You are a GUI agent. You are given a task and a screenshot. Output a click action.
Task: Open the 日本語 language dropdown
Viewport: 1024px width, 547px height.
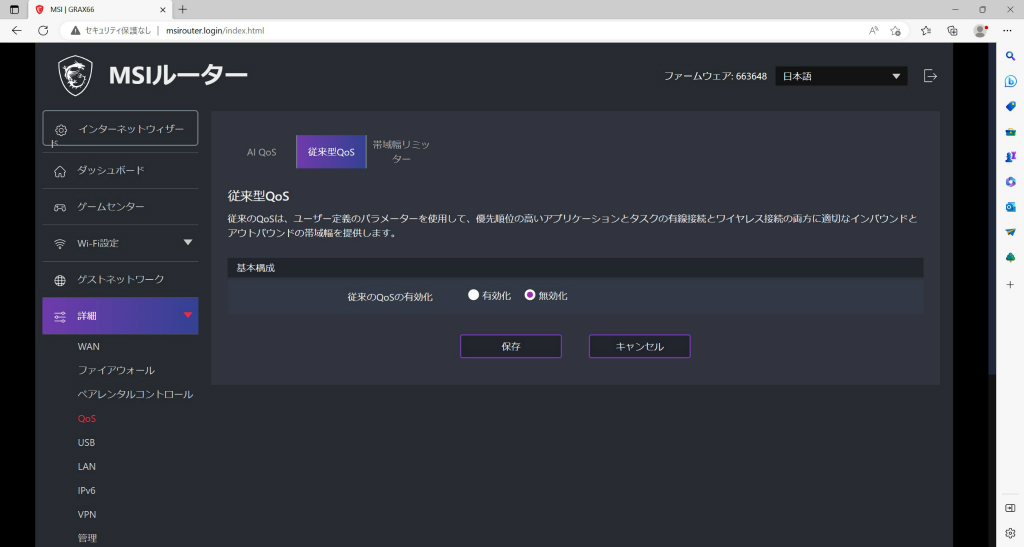(841, 76)
